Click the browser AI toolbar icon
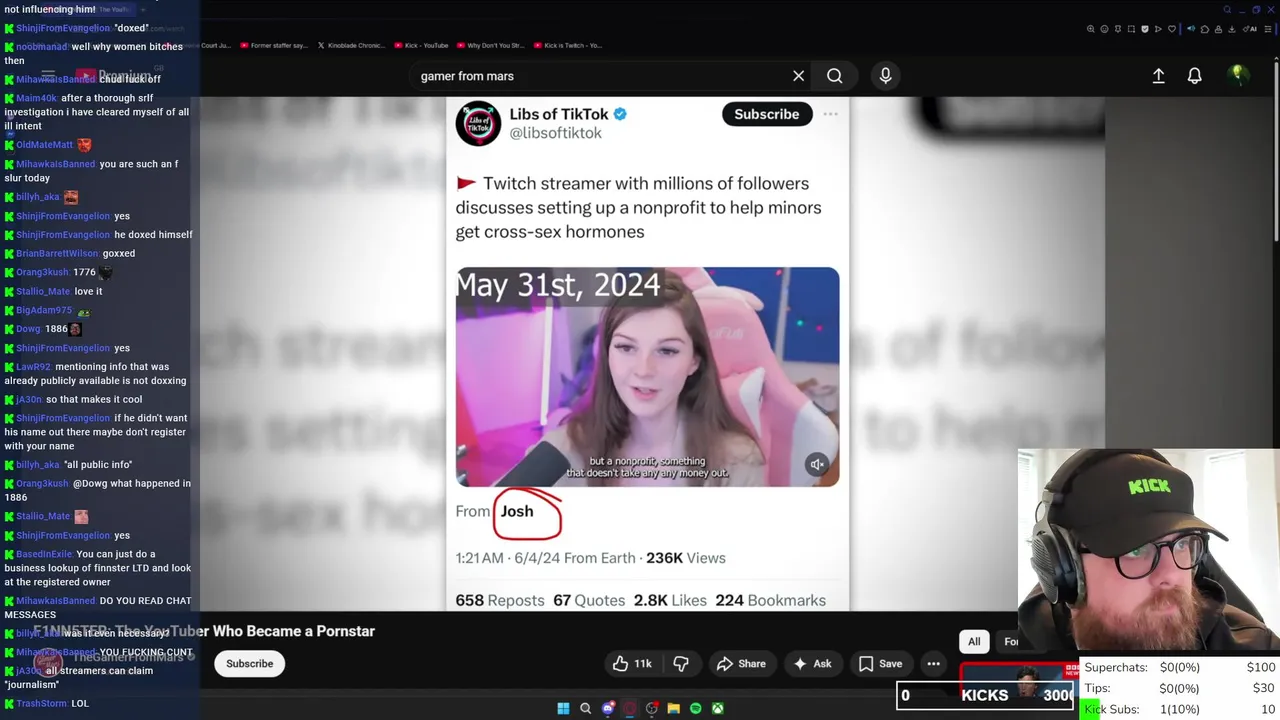This screenshot has height=720, width=1280. tap(1250, 29)
